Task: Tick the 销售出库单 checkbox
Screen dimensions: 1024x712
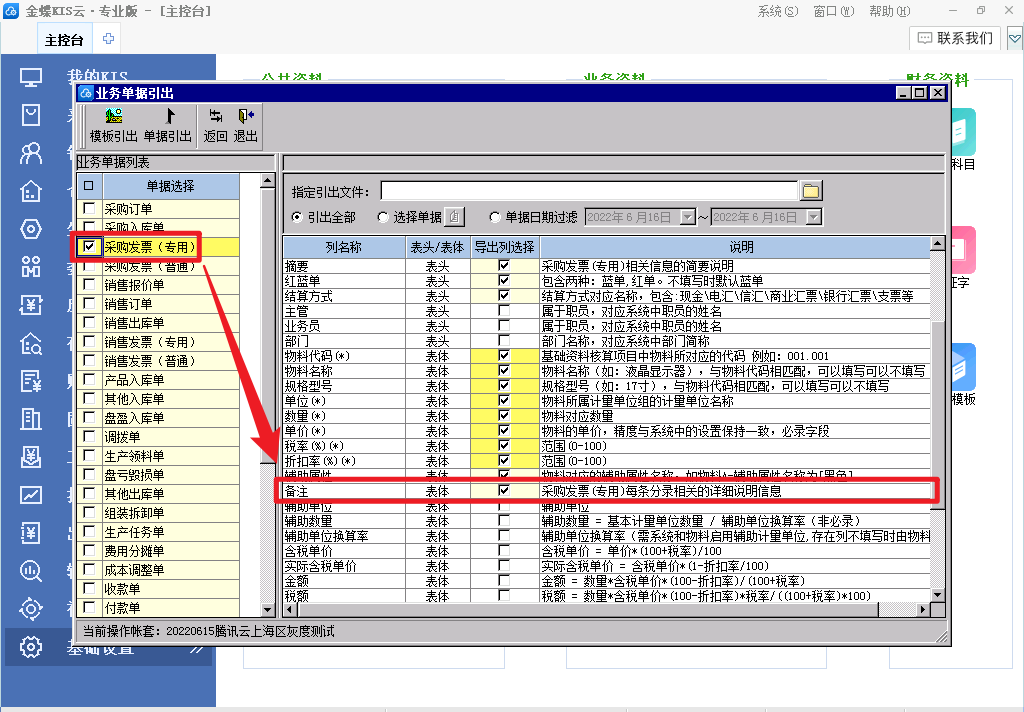Action: tap(89, 322)
